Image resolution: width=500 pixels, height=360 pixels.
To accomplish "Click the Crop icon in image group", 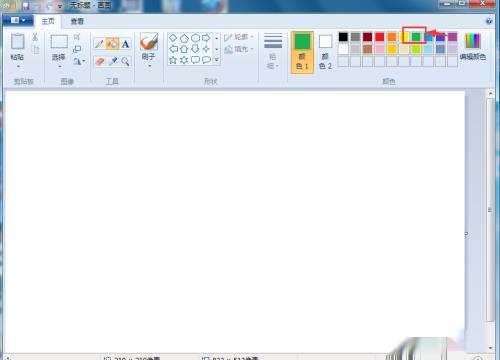I will click(77, 37).
